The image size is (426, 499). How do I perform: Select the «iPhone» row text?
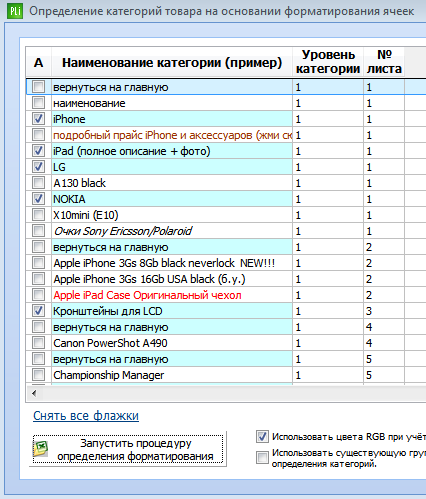(69, 119)
